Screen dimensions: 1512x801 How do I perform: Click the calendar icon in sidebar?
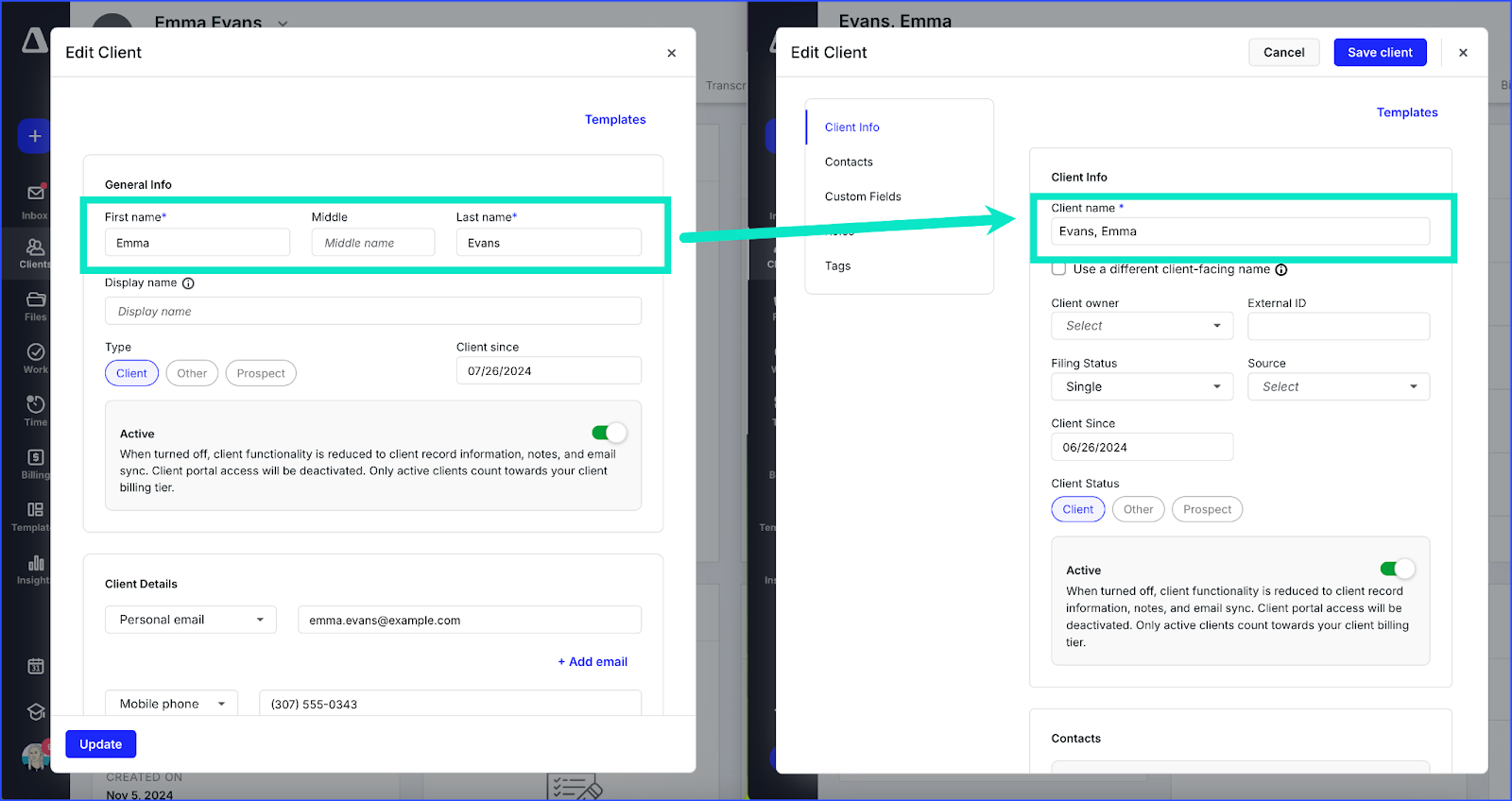[35, 666]
